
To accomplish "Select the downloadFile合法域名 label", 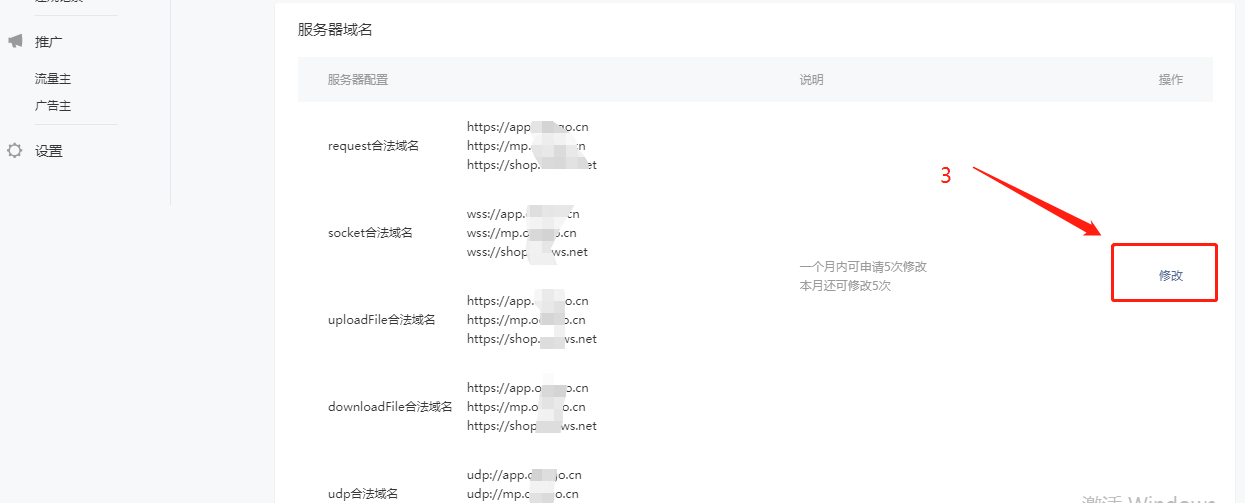I will [390, 407].
